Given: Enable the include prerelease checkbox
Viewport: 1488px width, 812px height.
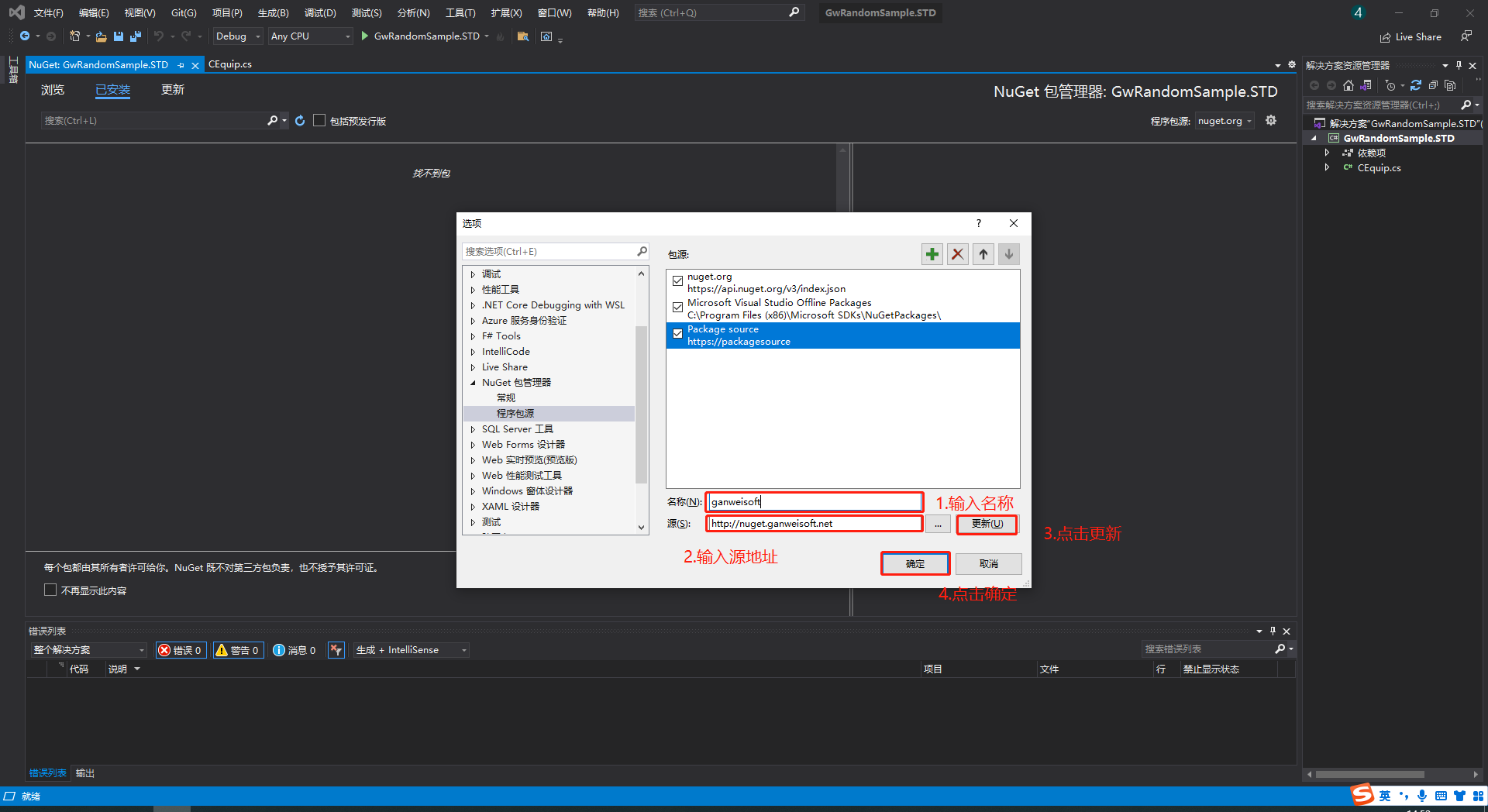Looking at the screenshot, I should (x=319, y=121).
